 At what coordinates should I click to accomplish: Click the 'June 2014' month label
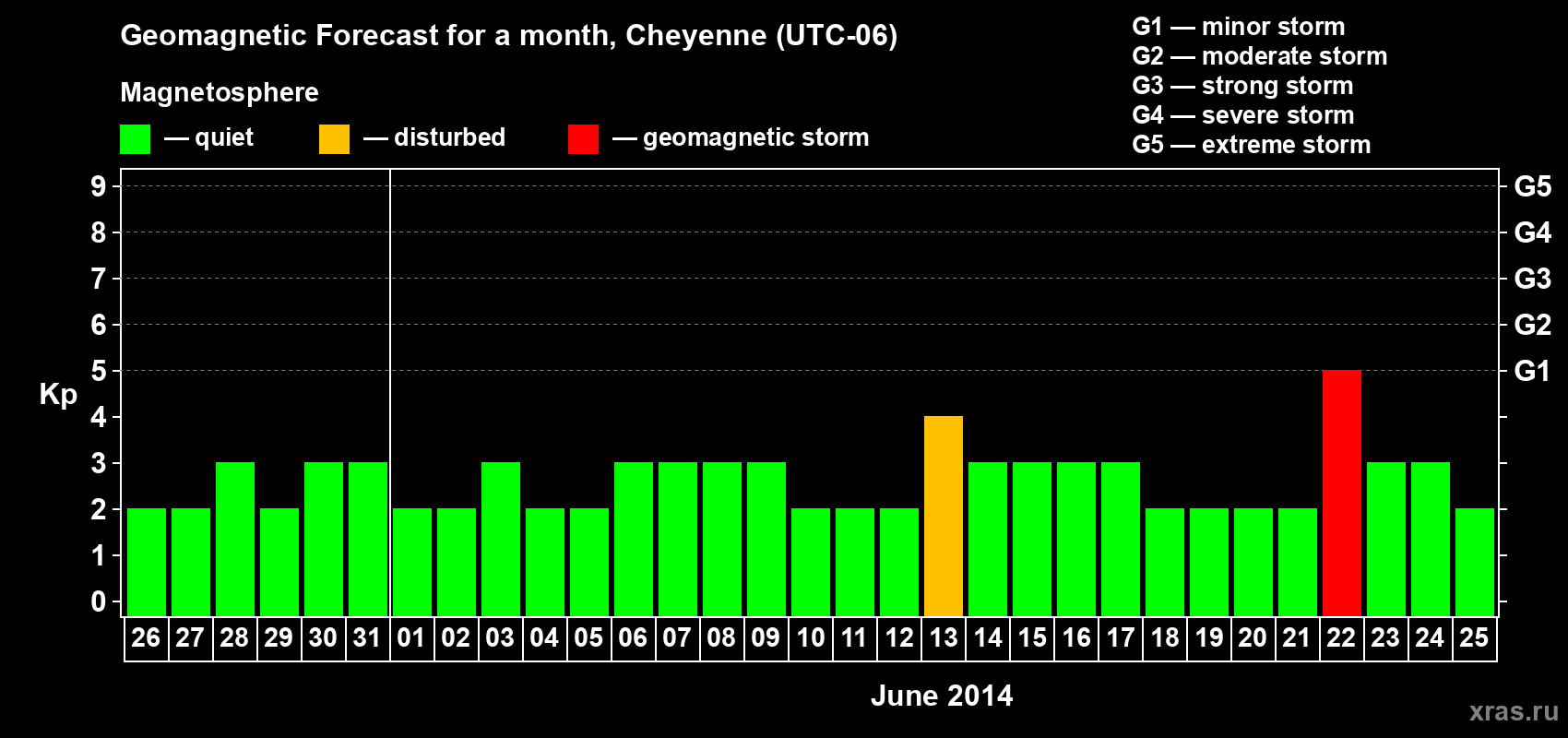coord(942,696)
